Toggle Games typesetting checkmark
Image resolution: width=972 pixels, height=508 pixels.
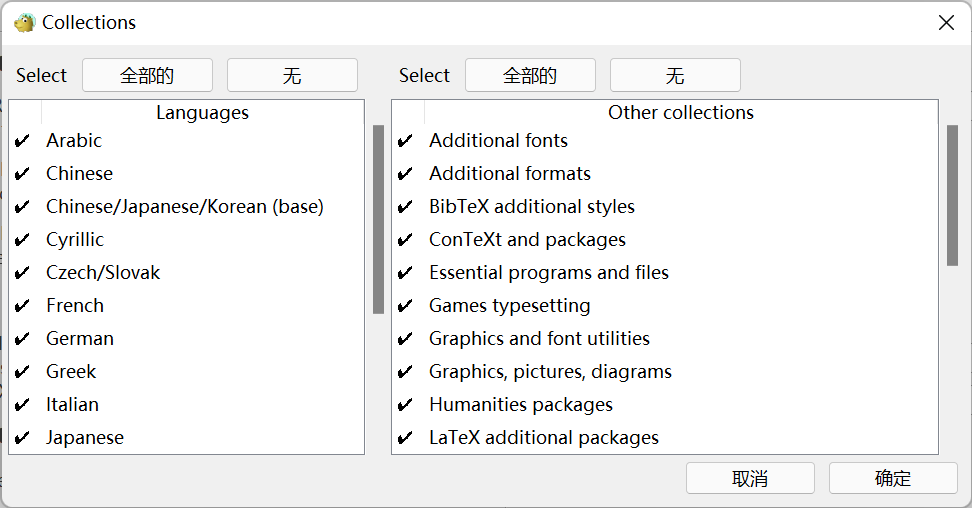(x=405, y=306)
